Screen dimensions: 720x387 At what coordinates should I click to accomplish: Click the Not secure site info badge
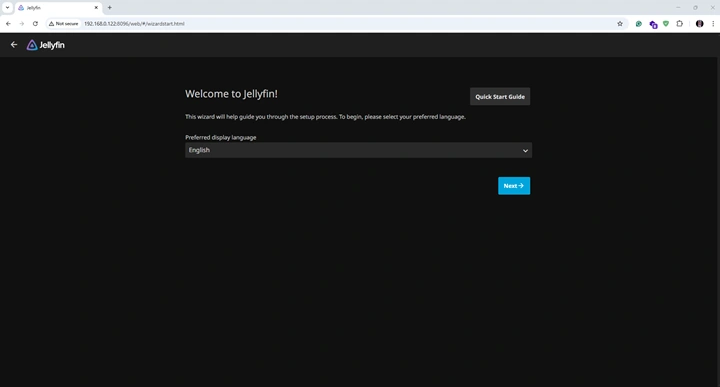[64, 23]
